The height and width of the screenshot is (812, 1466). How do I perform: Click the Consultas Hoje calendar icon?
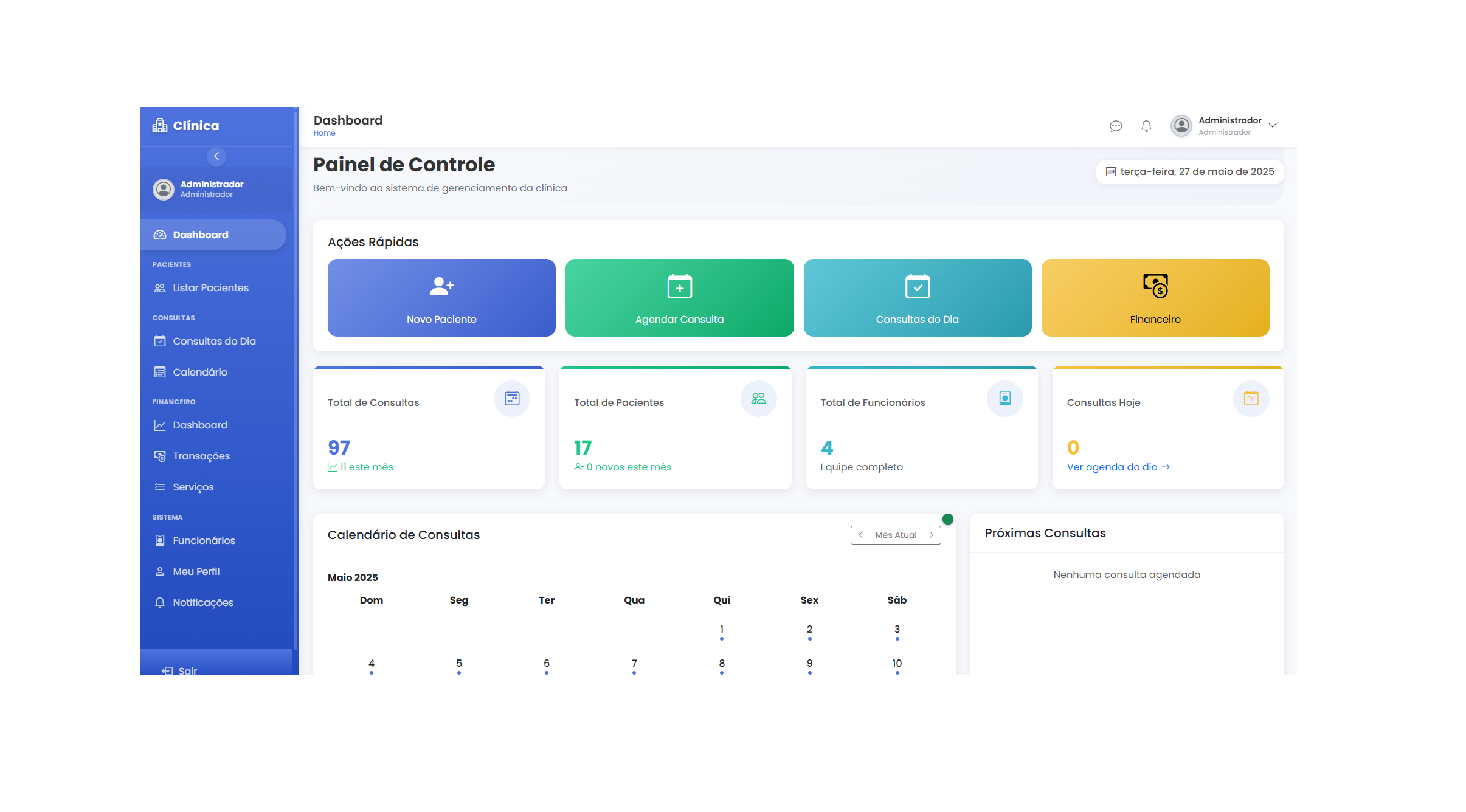1251,399
